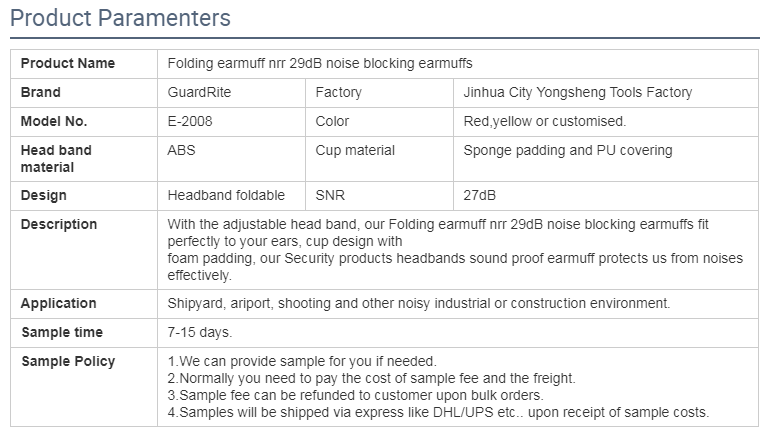Select the GuardRite brand value
The height and width of the screenshot is (442, 775).
point(198,92)
